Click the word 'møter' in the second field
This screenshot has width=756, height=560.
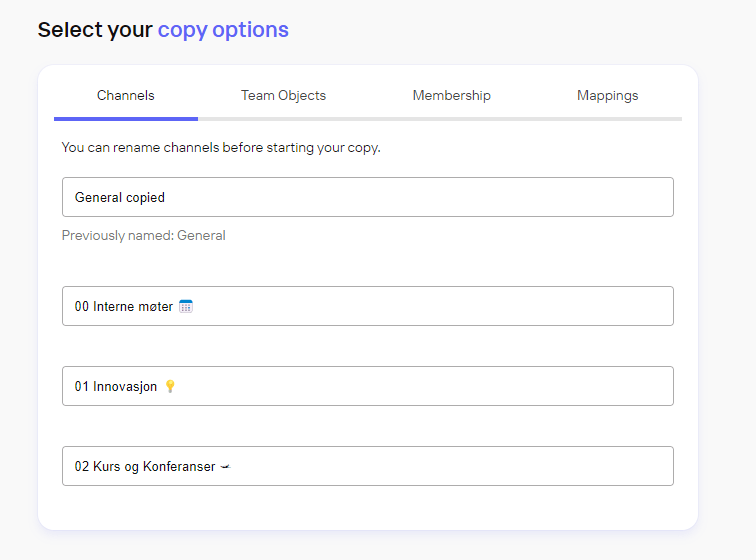pyautogui.click(x=155, y=306)
